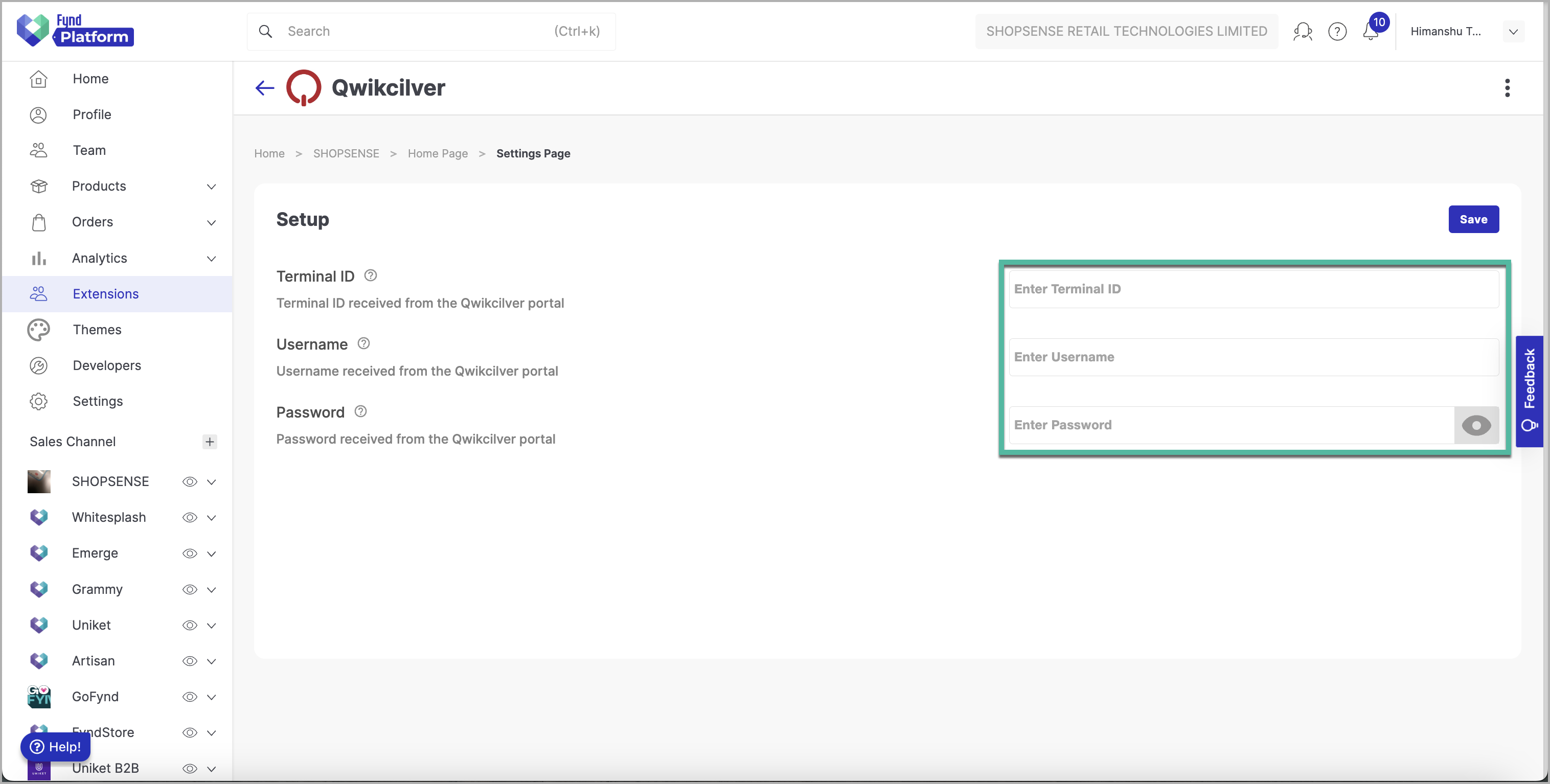
Task: Open the help question mark icon
Action: [x=1337, y=31]
